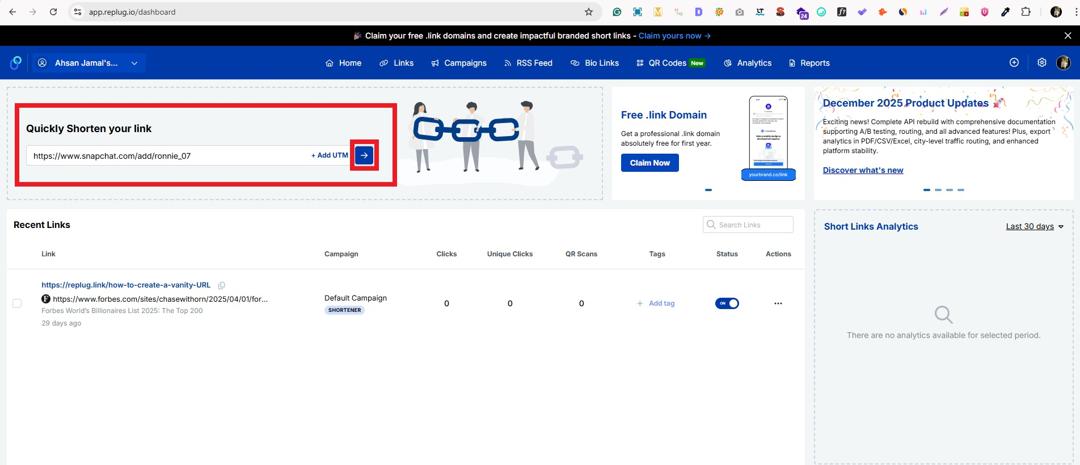Viewport: 1080px width, 465px height.
Task: Click the purple checkmark extension icon
Action: (x=862, y=12)
